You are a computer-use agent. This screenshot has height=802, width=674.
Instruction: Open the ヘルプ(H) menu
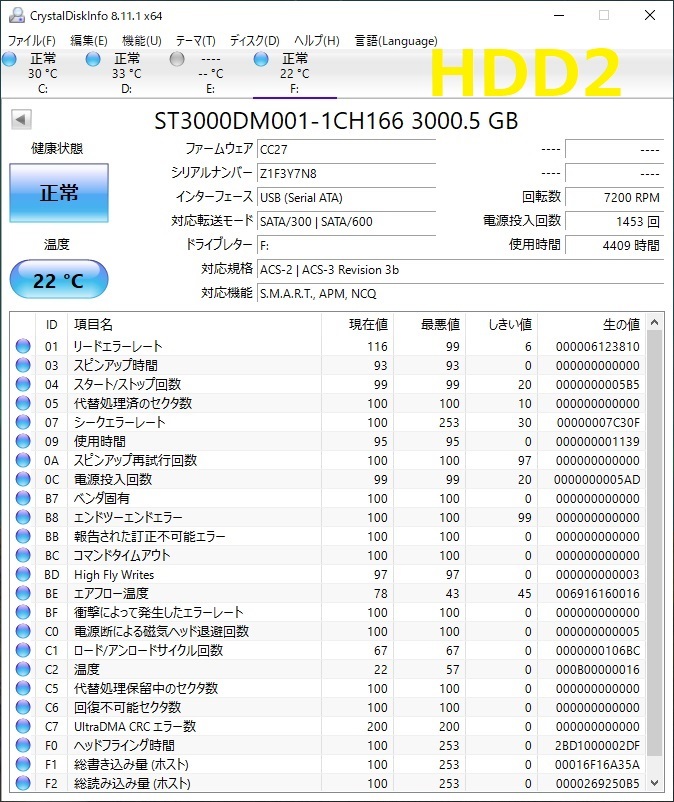pyautogui.click(x=317, y=40)
